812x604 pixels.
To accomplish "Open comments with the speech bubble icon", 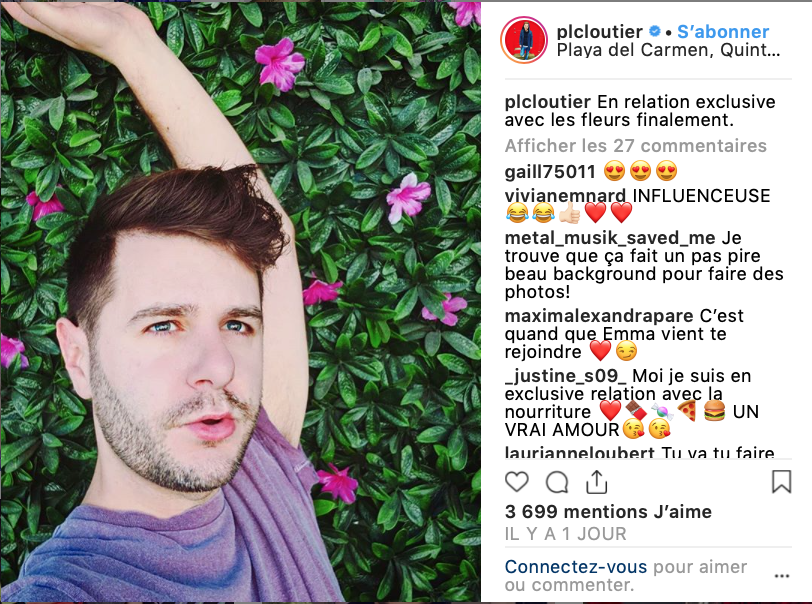I will tap(557, 482).
